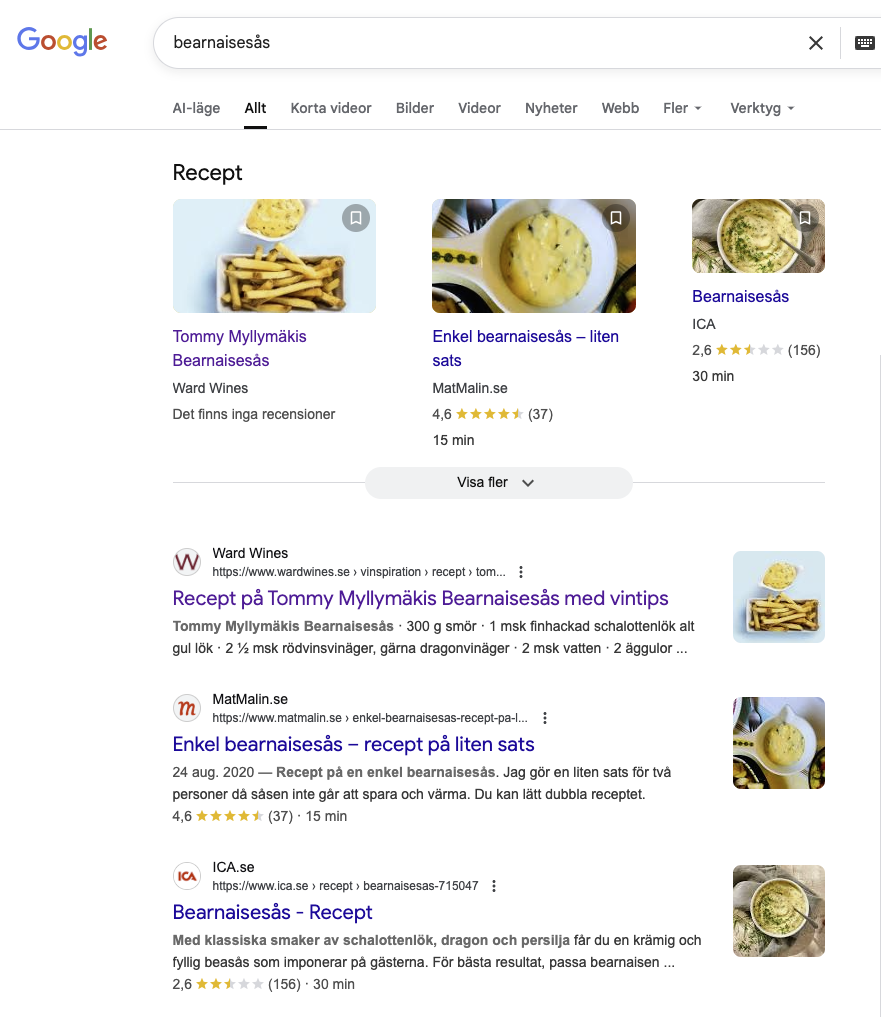Image resolution: width=881 pixels, height=1017 pixels.
Task: Click the Google logo
Action: 62,41
